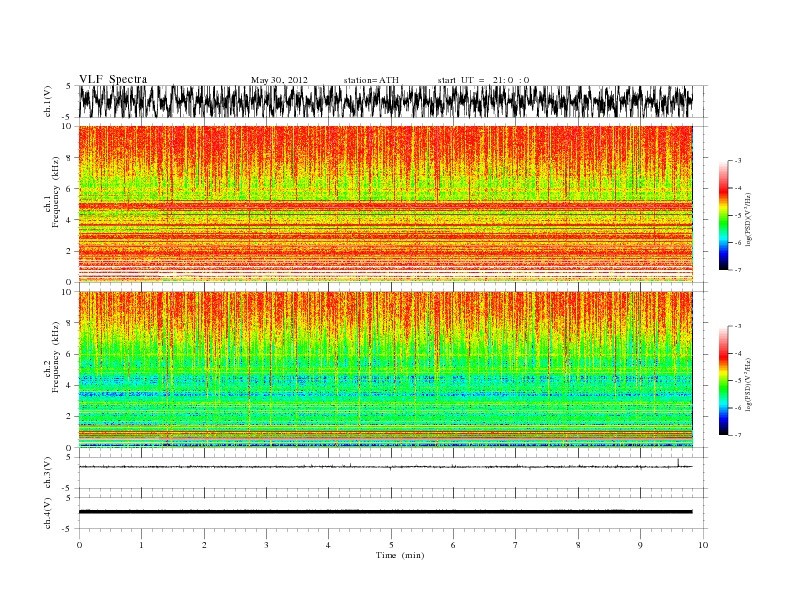This screenshot has height=612, width=792.
Task: Click the time axis tick label "3"
Action: tap(266, 545)
